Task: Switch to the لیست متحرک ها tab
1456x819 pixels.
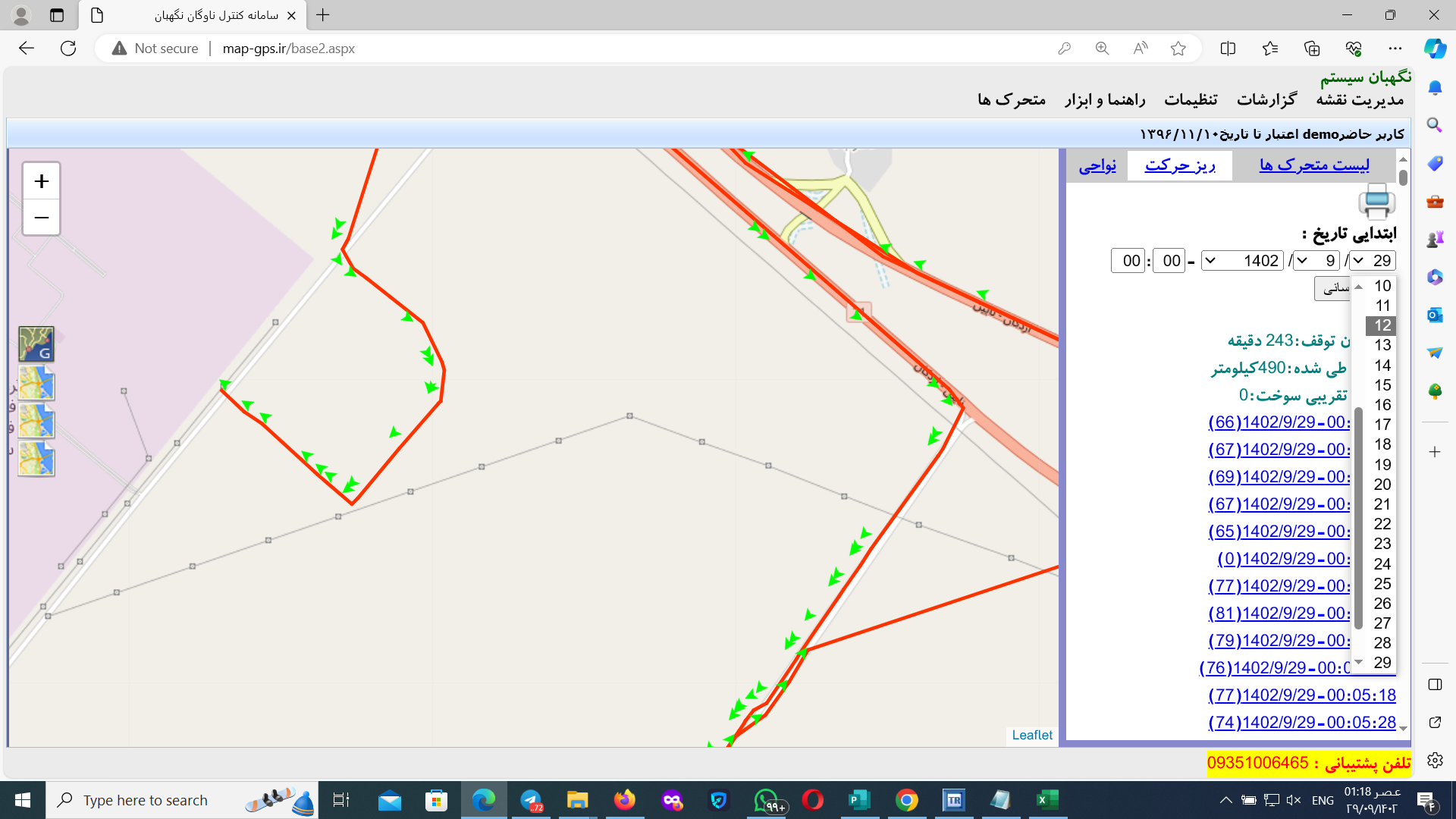Action: pos(1314,165)
